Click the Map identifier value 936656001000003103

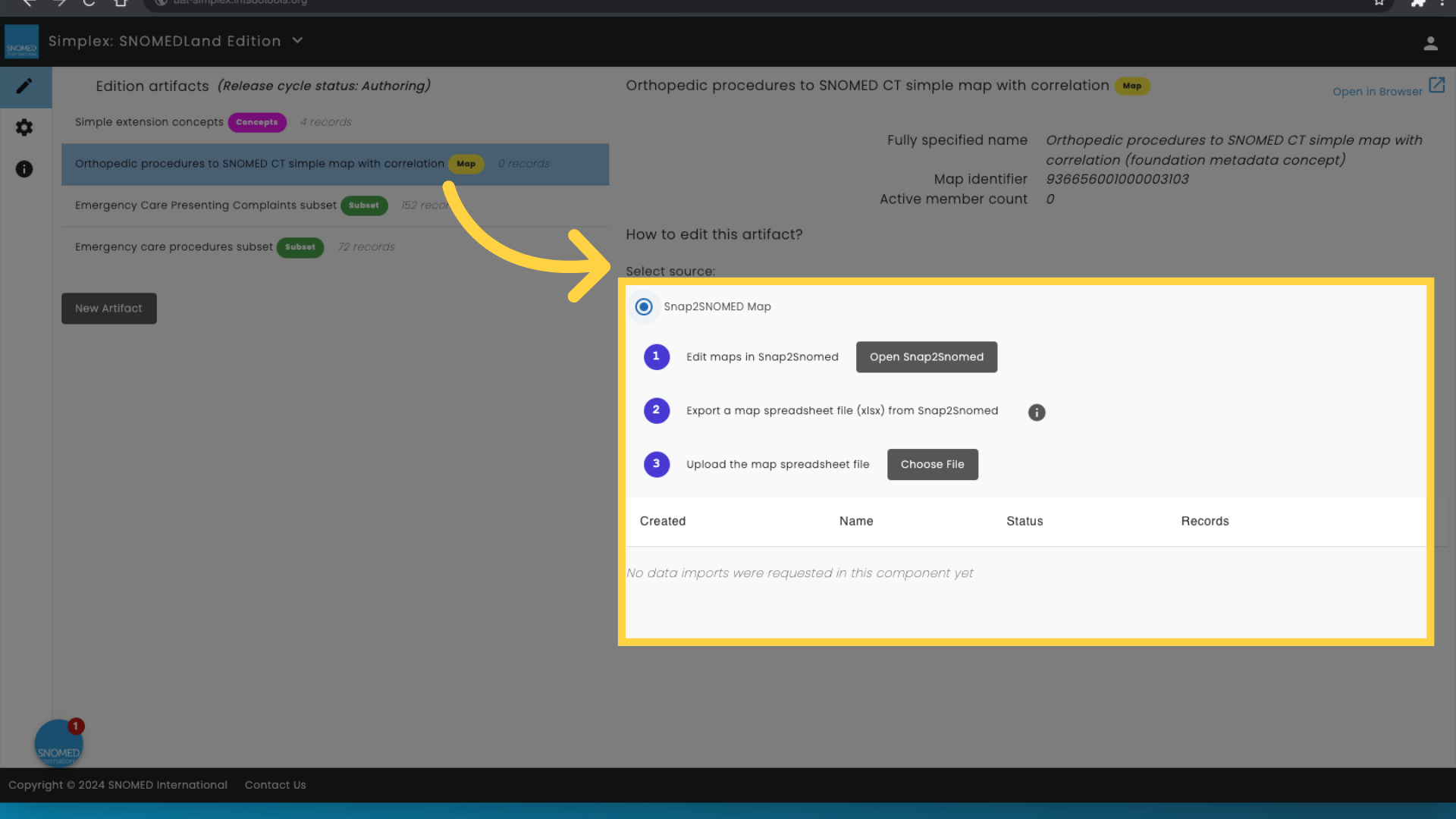[1117, 180]
